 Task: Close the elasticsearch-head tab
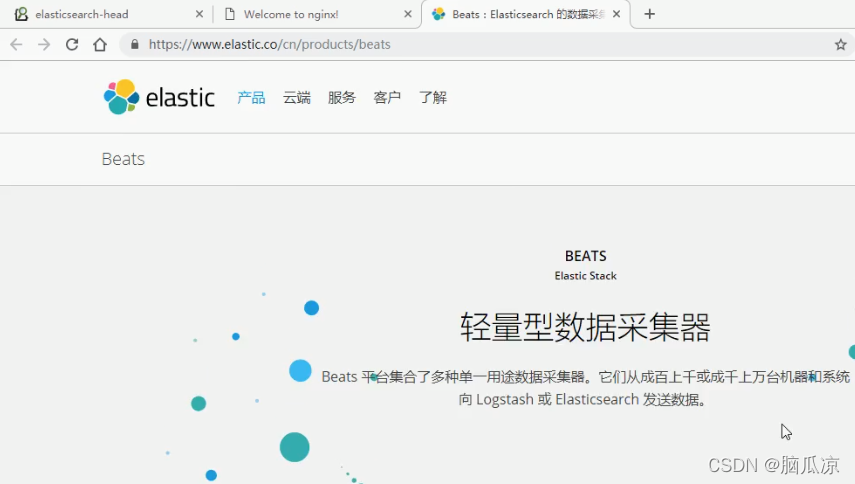[x=200, y=14]
